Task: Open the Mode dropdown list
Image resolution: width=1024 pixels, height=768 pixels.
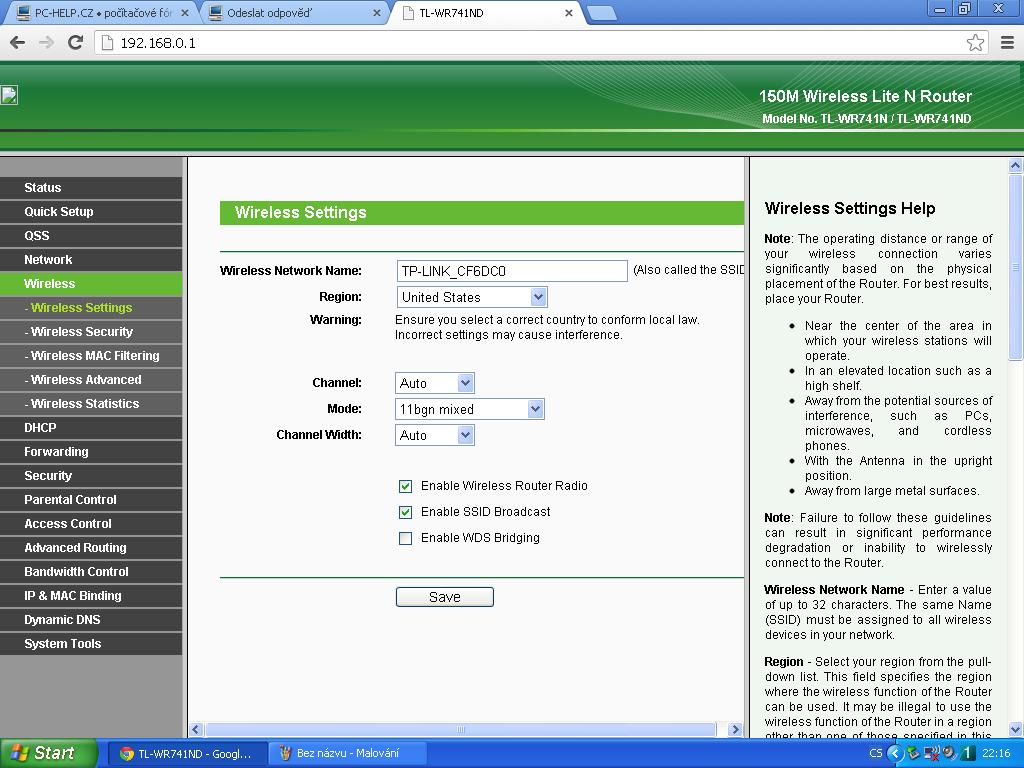Action: (x=470, y=409)
